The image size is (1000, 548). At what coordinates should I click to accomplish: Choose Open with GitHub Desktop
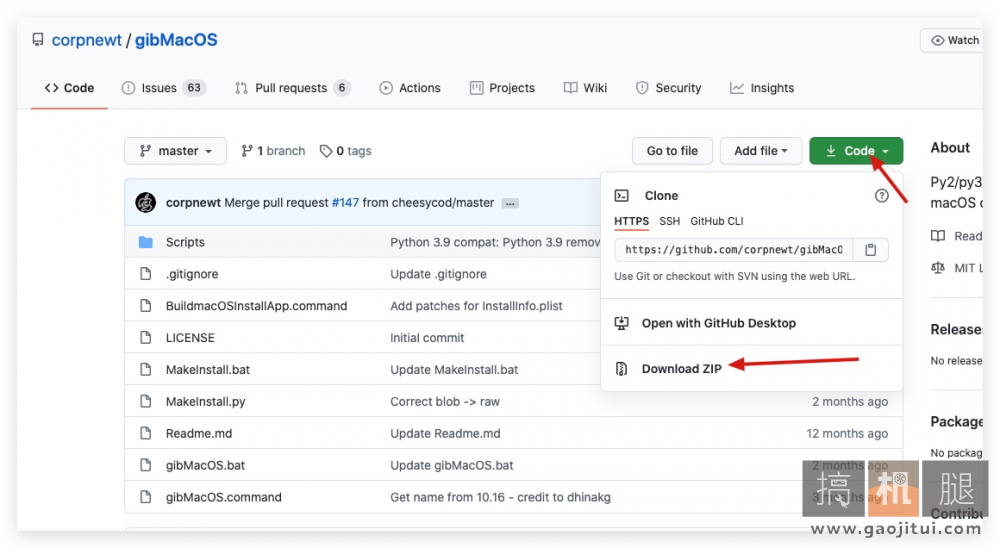[719, 323]
